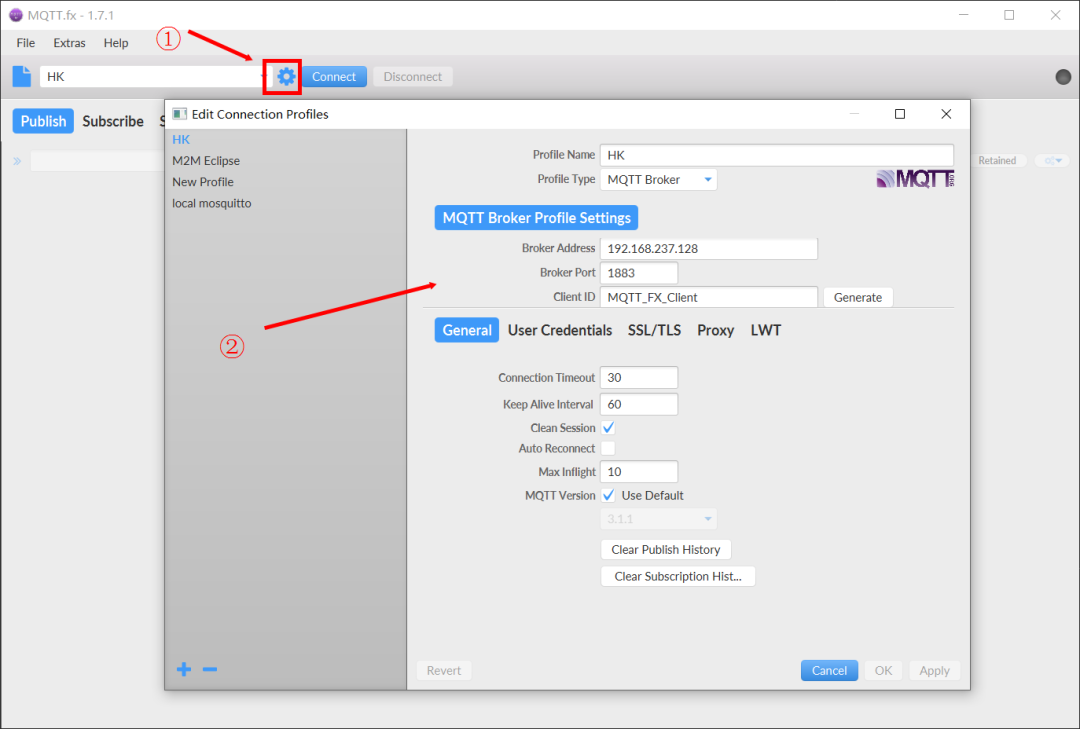The height and width of the screenshot is (729, 1080).
Task: Switch to the User Credentials tab
Action: [x=560, y=330]
